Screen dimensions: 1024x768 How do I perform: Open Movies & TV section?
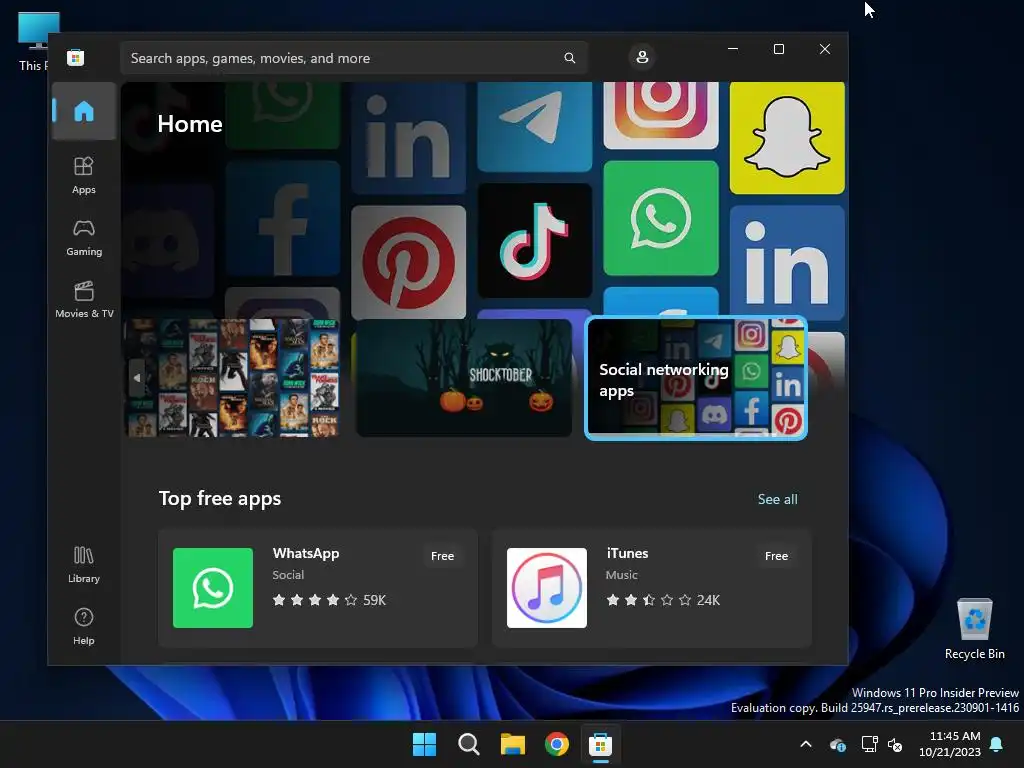coord(84,300)
